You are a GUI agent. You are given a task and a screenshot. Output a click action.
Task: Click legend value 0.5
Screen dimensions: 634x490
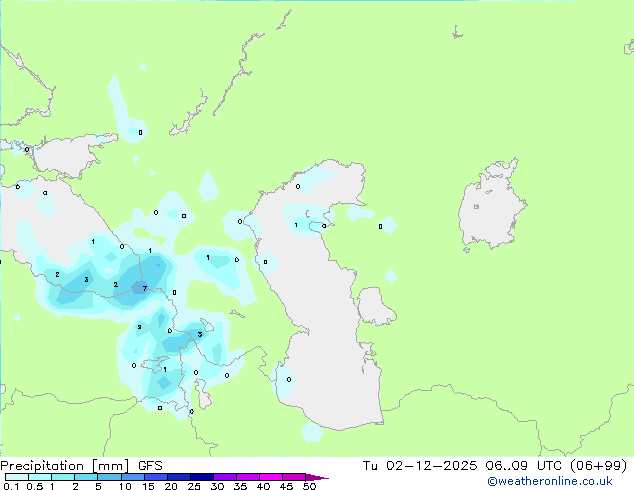click(35, 486)
